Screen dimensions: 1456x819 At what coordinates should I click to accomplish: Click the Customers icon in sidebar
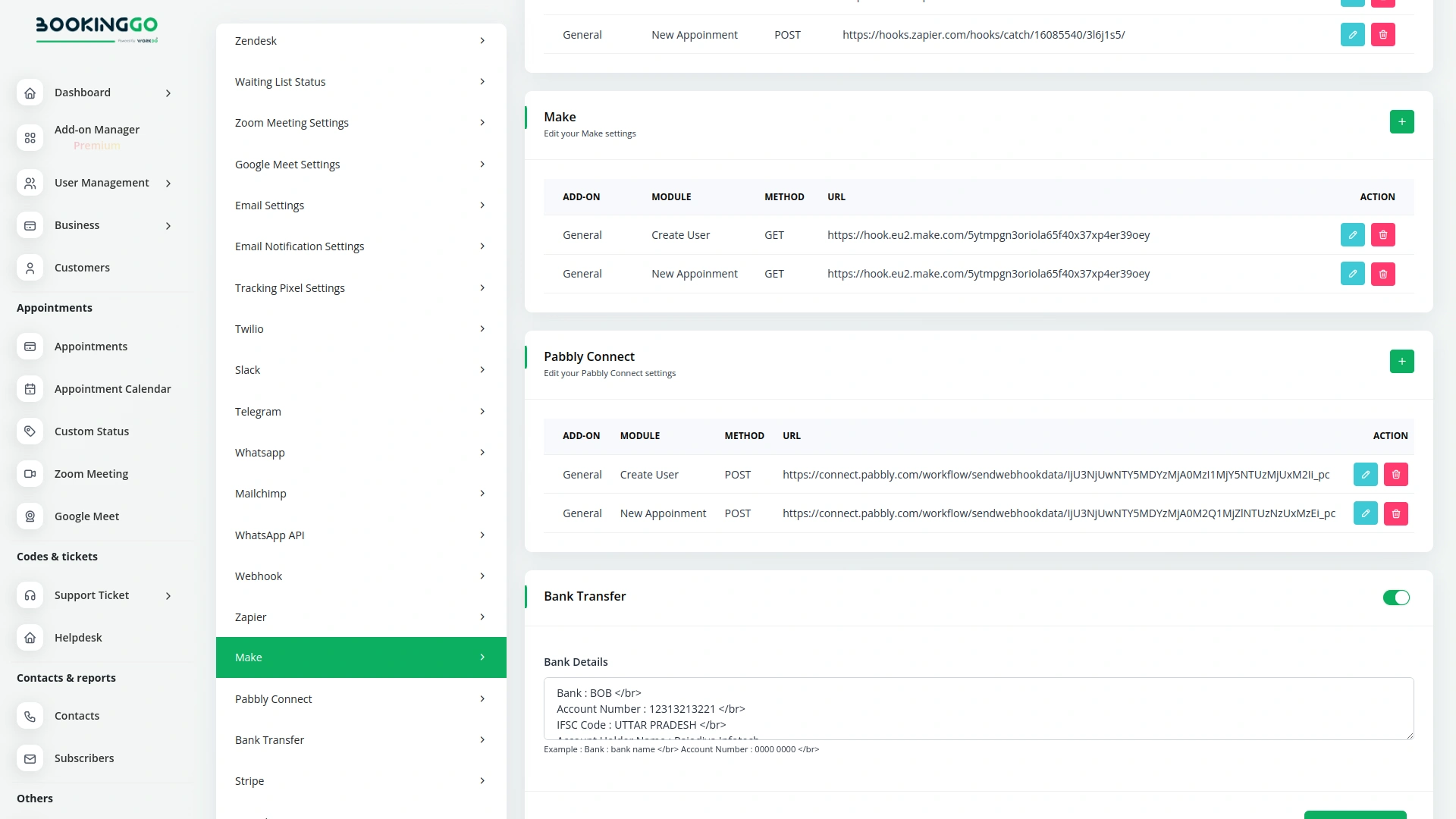(x=30, y=268)
